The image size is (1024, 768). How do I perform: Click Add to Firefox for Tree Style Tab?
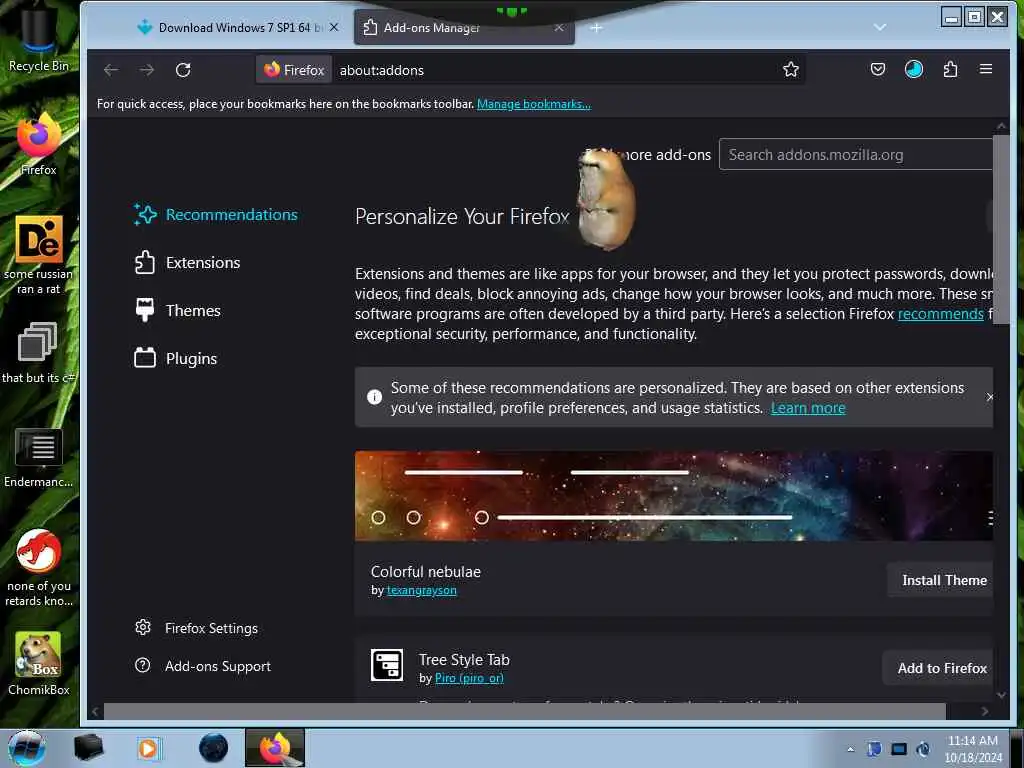(940, 668)
